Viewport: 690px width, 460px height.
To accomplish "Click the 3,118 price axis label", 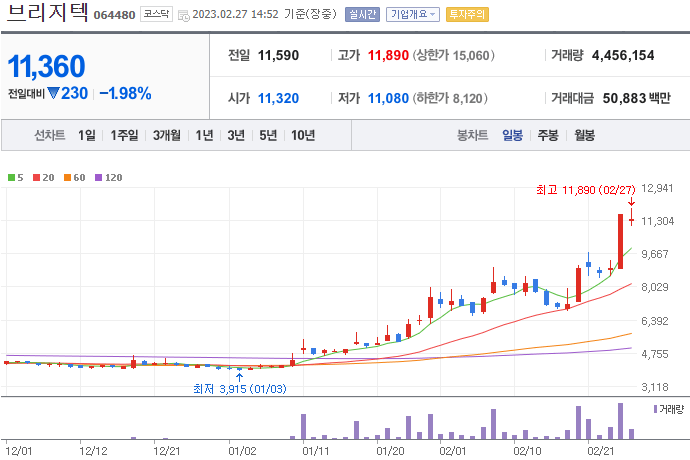I will 655,387.
